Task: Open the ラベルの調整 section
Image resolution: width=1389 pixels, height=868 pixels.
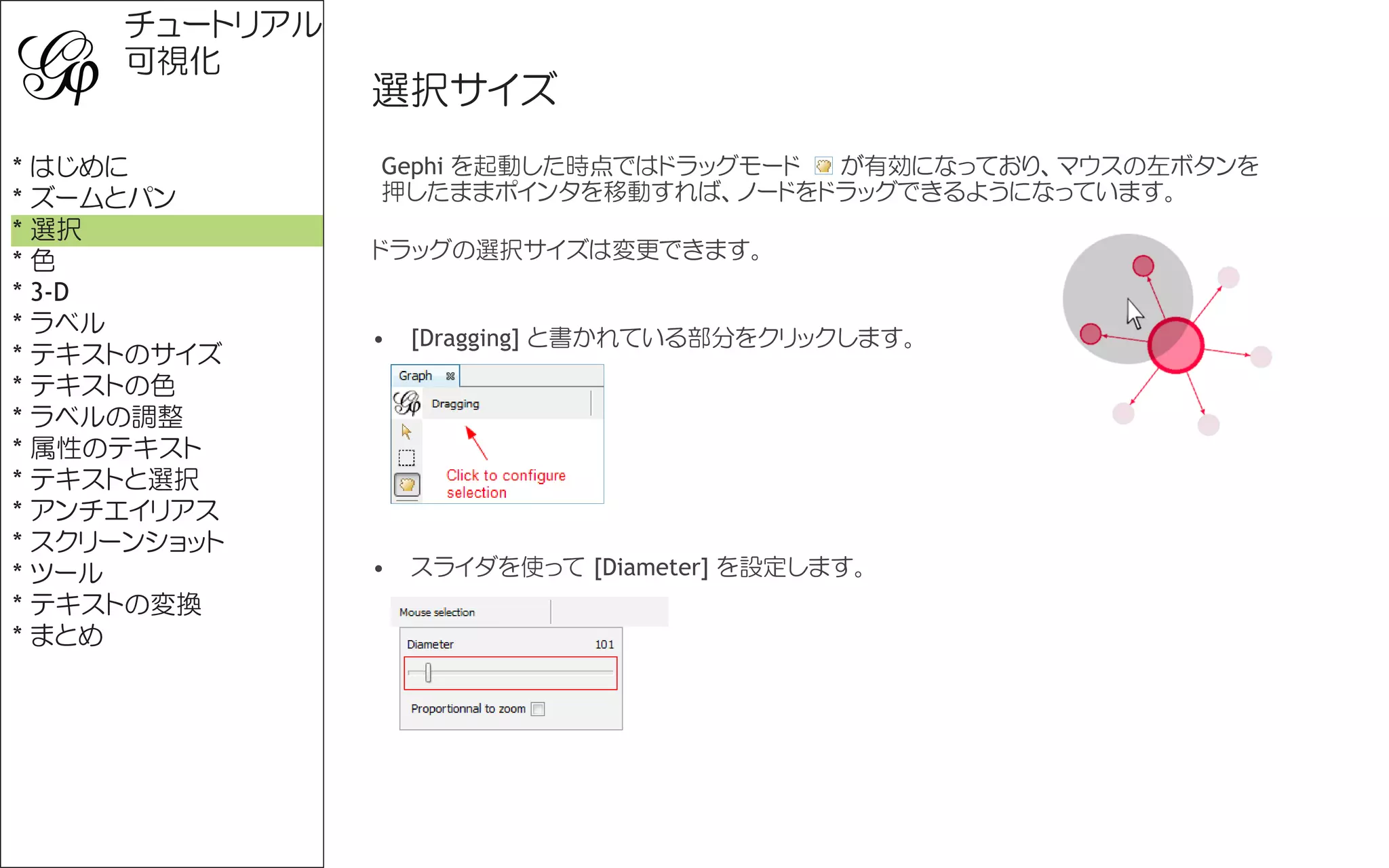Action: point(106,416)
